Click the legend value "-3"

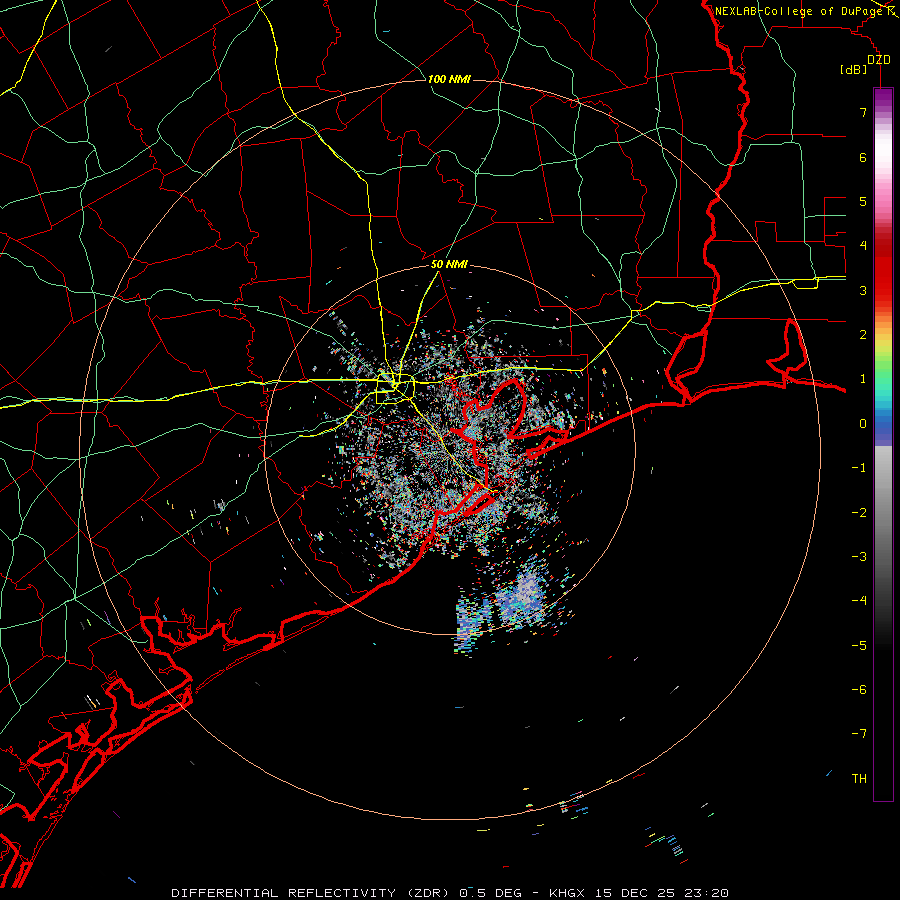click(x=859, y=557)
